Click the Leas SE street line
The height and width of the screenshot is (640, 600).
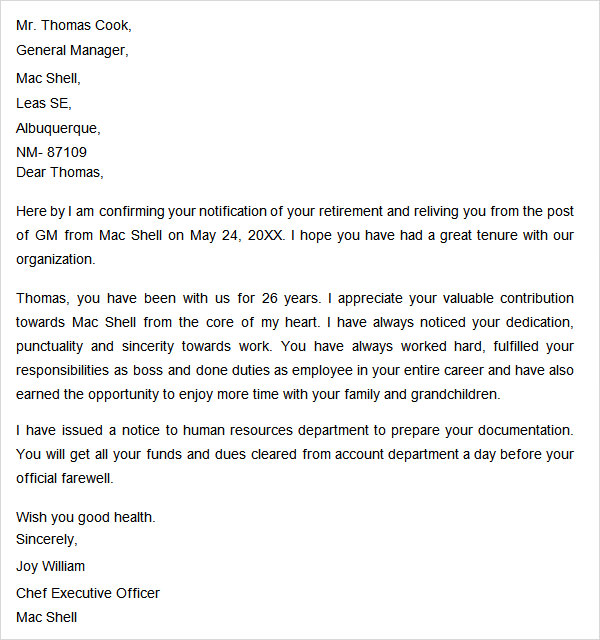(44, 103)
